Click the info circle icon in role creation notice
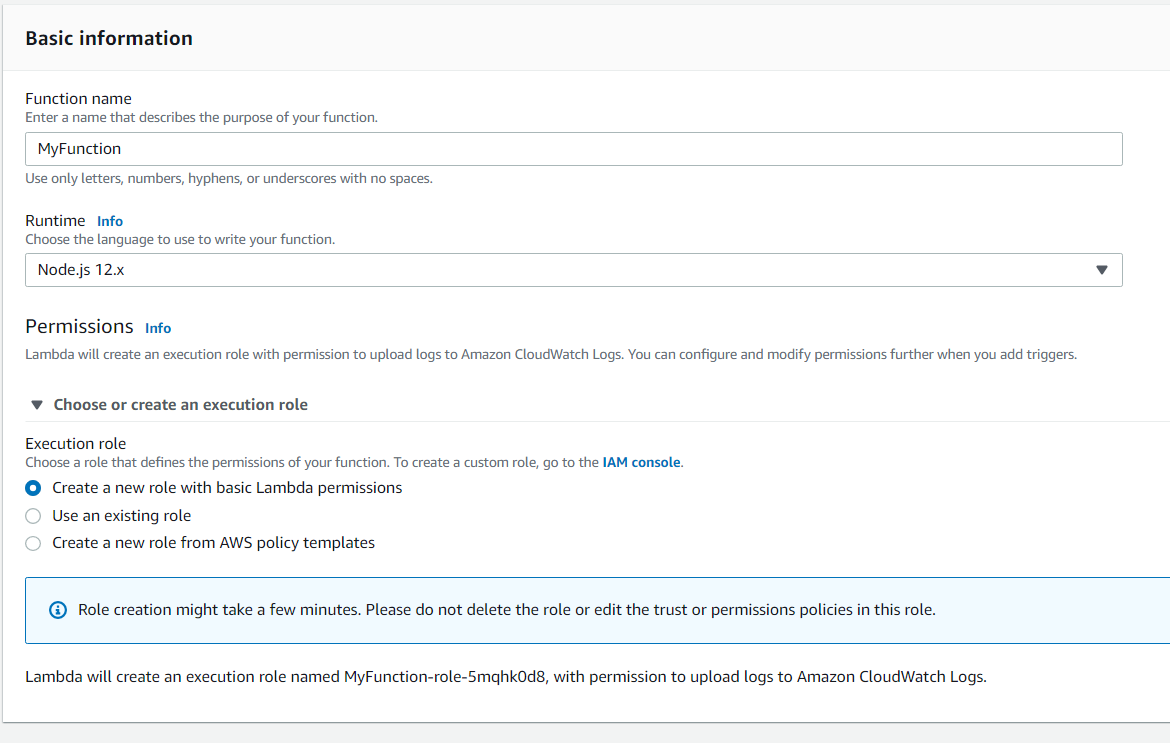 tap(58, 610)
